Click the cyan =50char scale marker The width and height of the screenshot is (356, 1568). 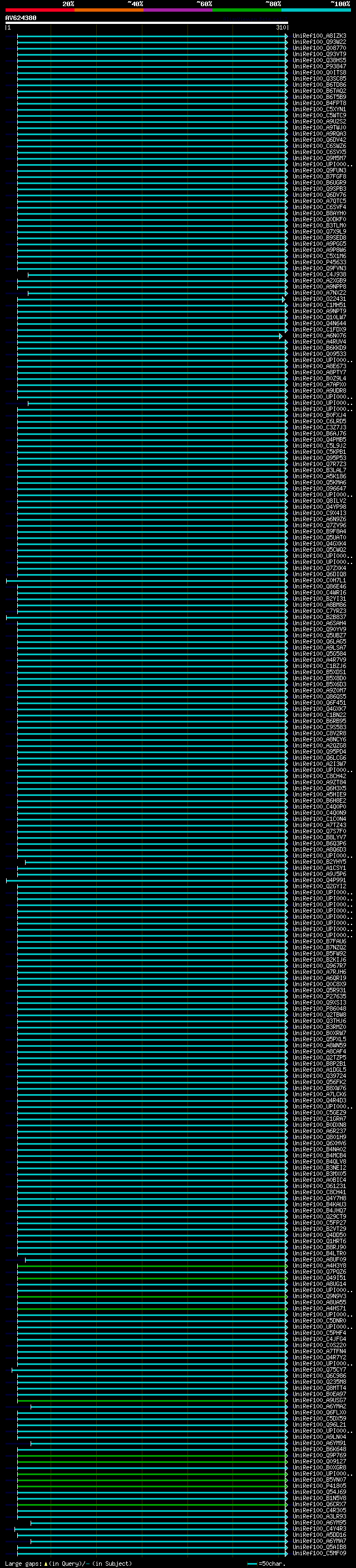(253, 1564)
